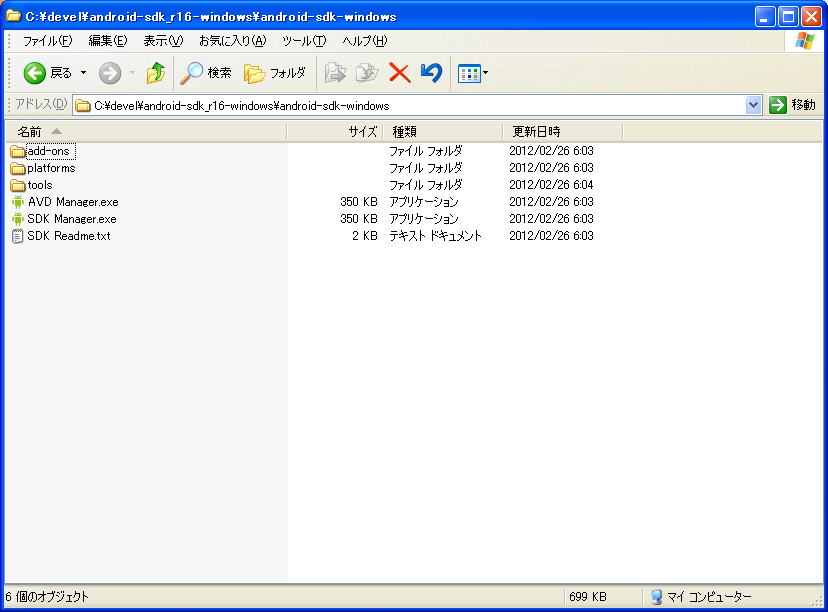Click the AVD Manager.exe file name
The image size is (828, 612).
tap(73, 202)
